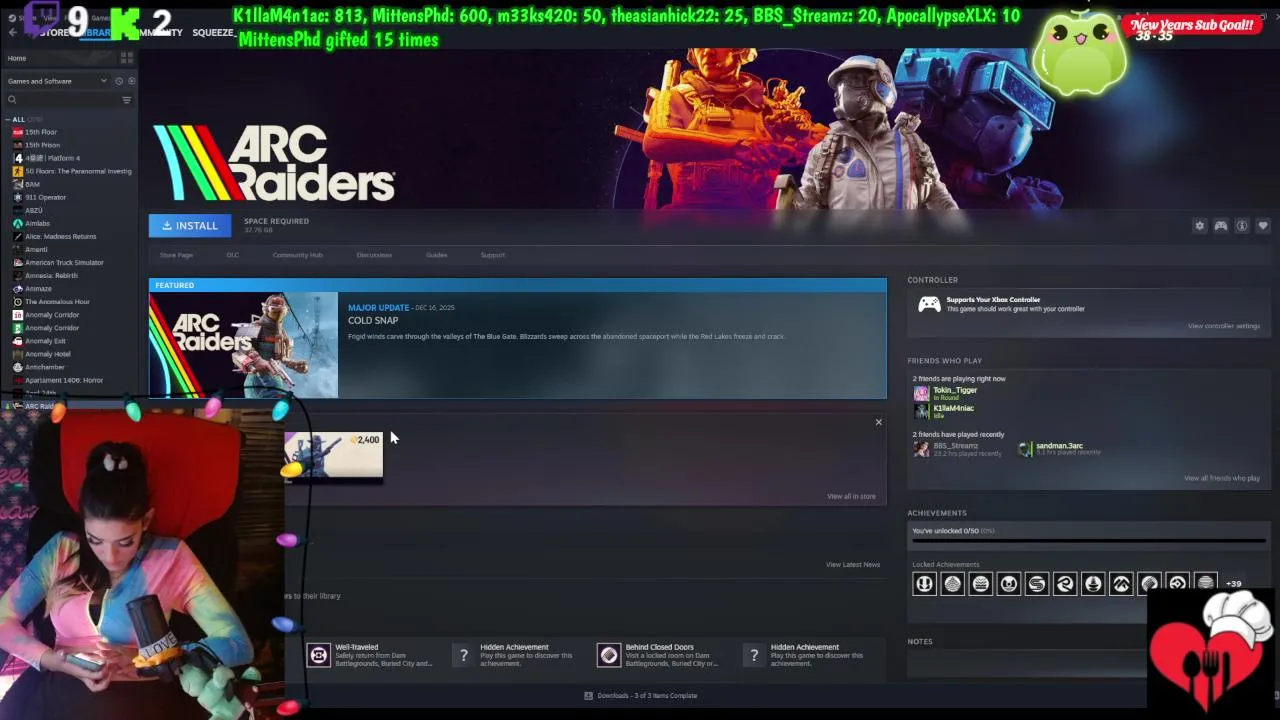
Task: Collapse the ALL games category
Action: tap(7, 119)
